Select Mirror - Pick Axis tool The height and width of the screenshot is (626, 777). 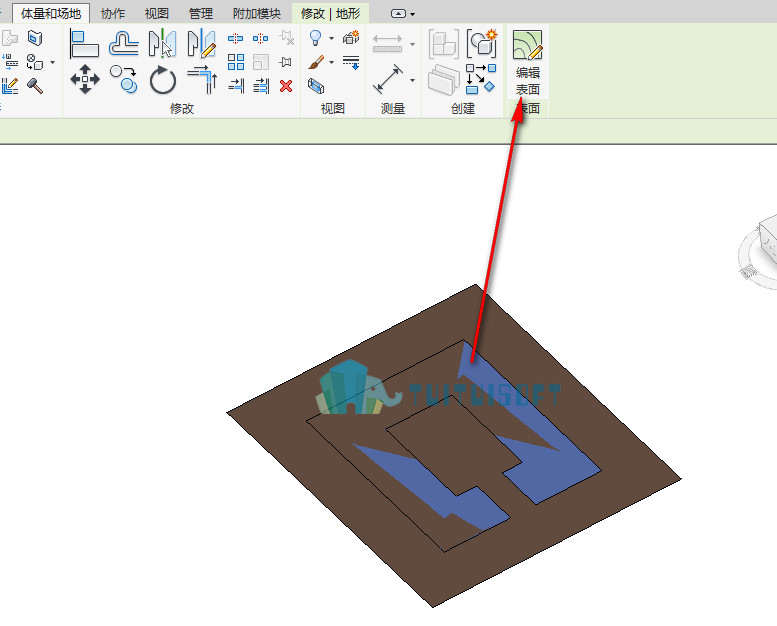[163, 43]
